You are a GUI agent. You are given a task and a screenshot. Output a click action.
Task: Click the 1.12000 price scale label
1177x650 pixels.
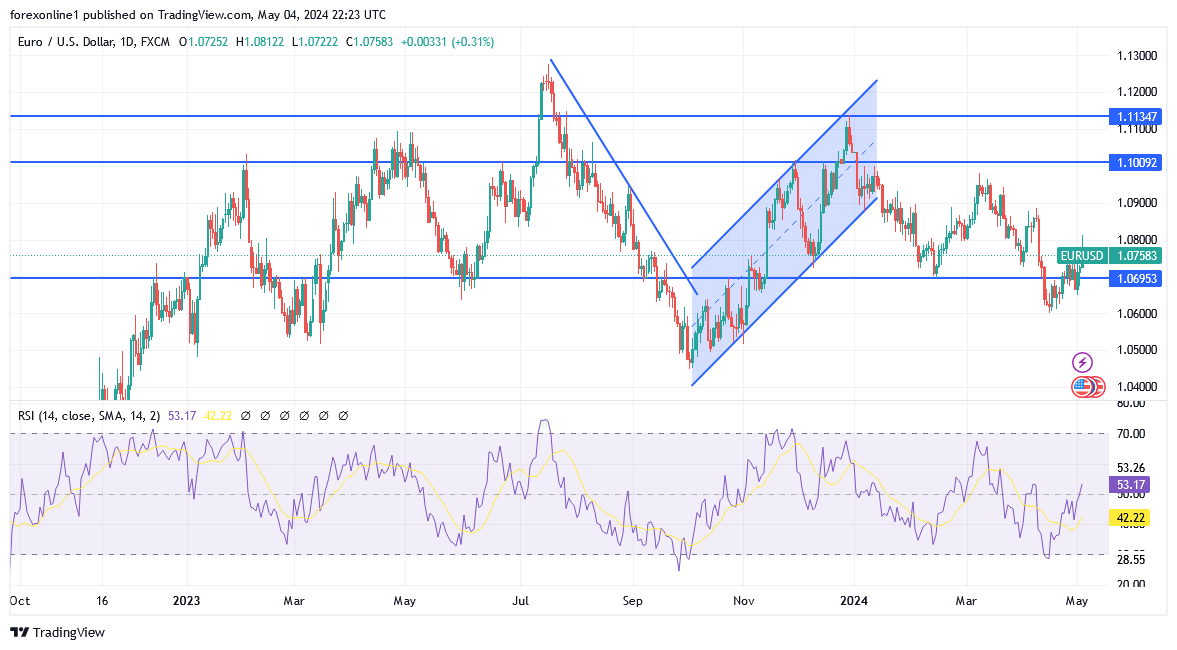tap(1136, 92)
